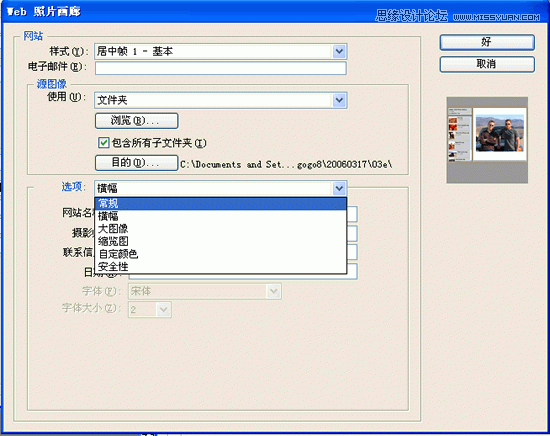
Task: Click the destination path text C:\Documents and Set...
Action: point(286,164)
